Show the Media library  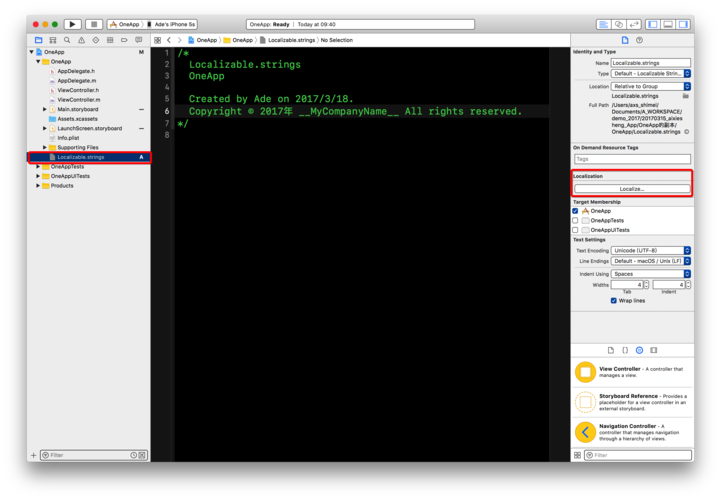(653, 350)
